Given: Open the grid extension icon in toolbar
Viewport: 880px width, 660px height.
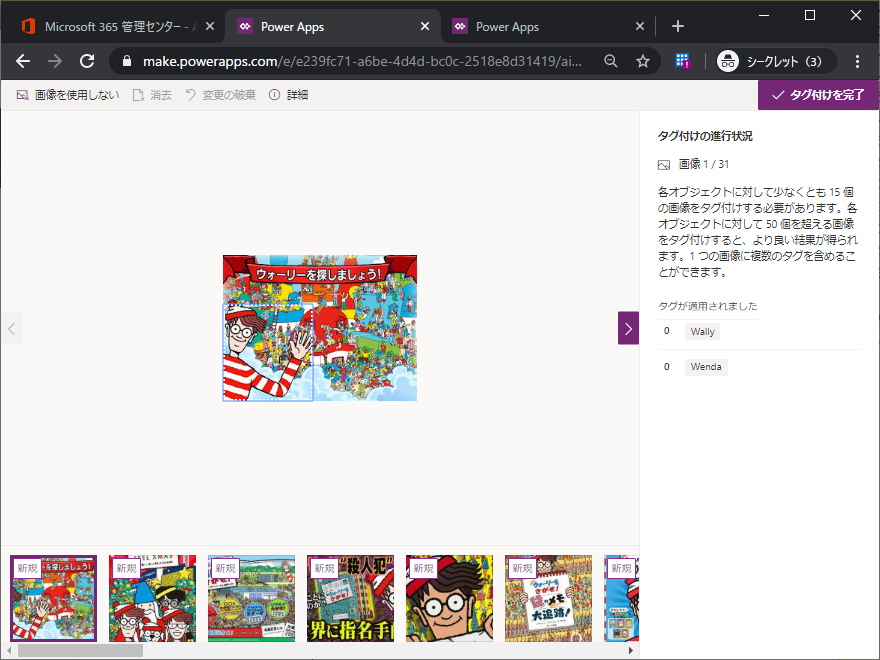Looking at the screenshot, I should tap(682, 61).
